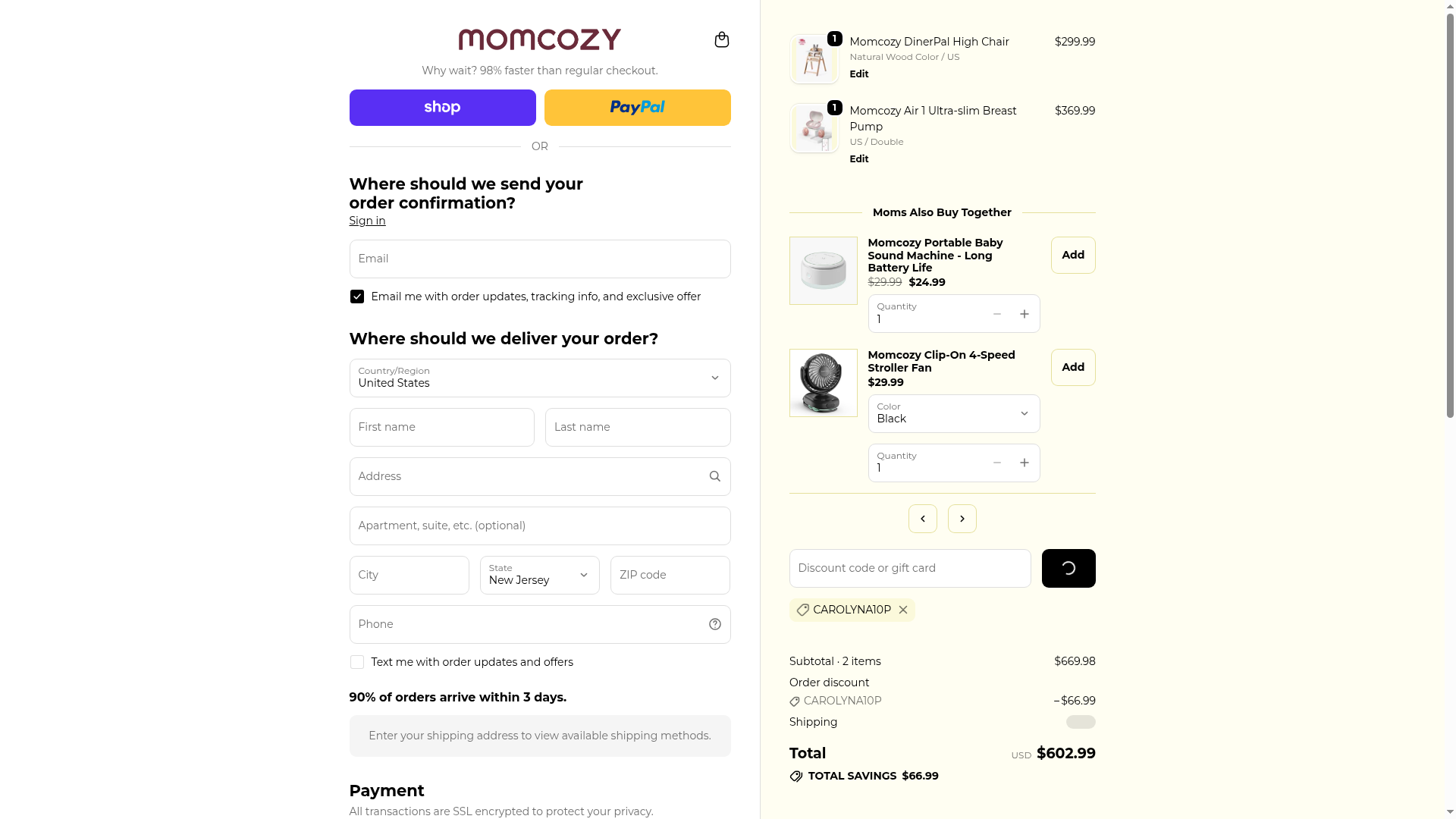
Task: Uncheck email me with order updates checkbox
Action: 357,297
